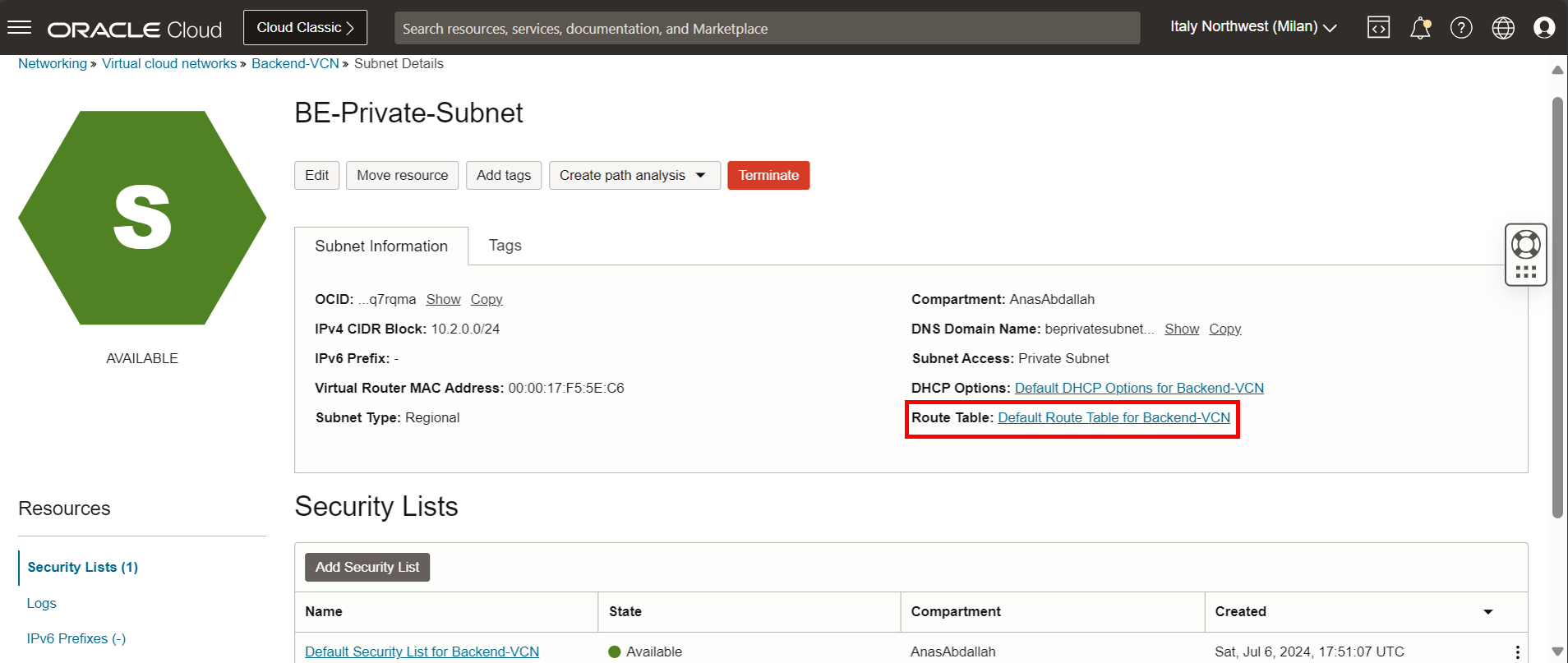
Task: Click the Oracle Cloud logo
Action: (135, 30)
